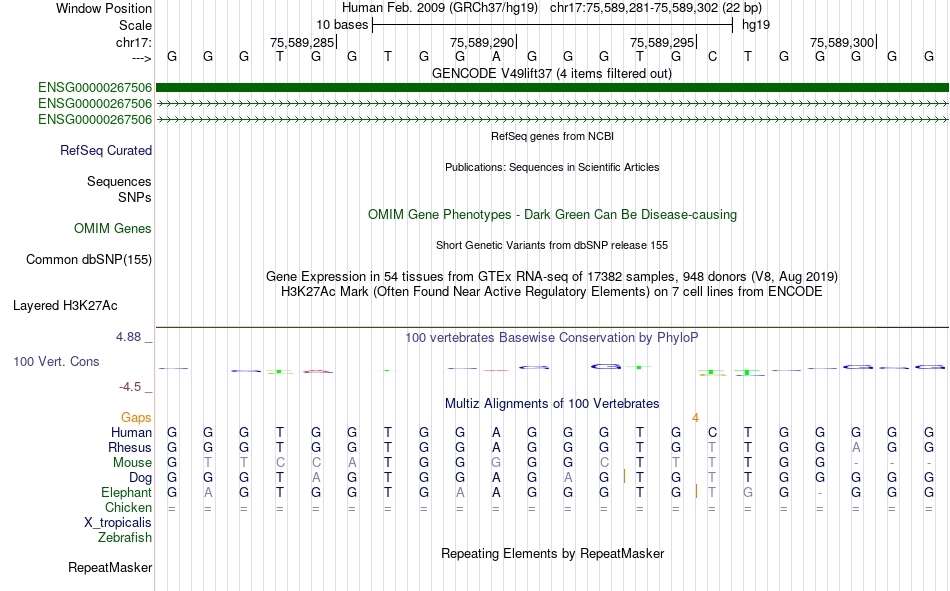
Task: Click the orange Gaps label
Action: pyautogui.click(x=136, y=417)
